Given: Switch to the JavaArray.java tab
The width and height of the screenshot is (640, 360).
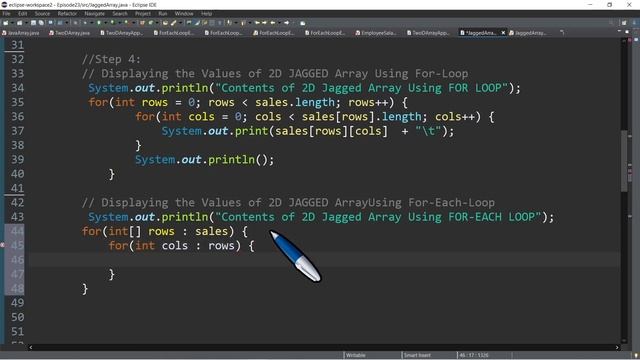Looking at the screenshot, I should 21,33.
